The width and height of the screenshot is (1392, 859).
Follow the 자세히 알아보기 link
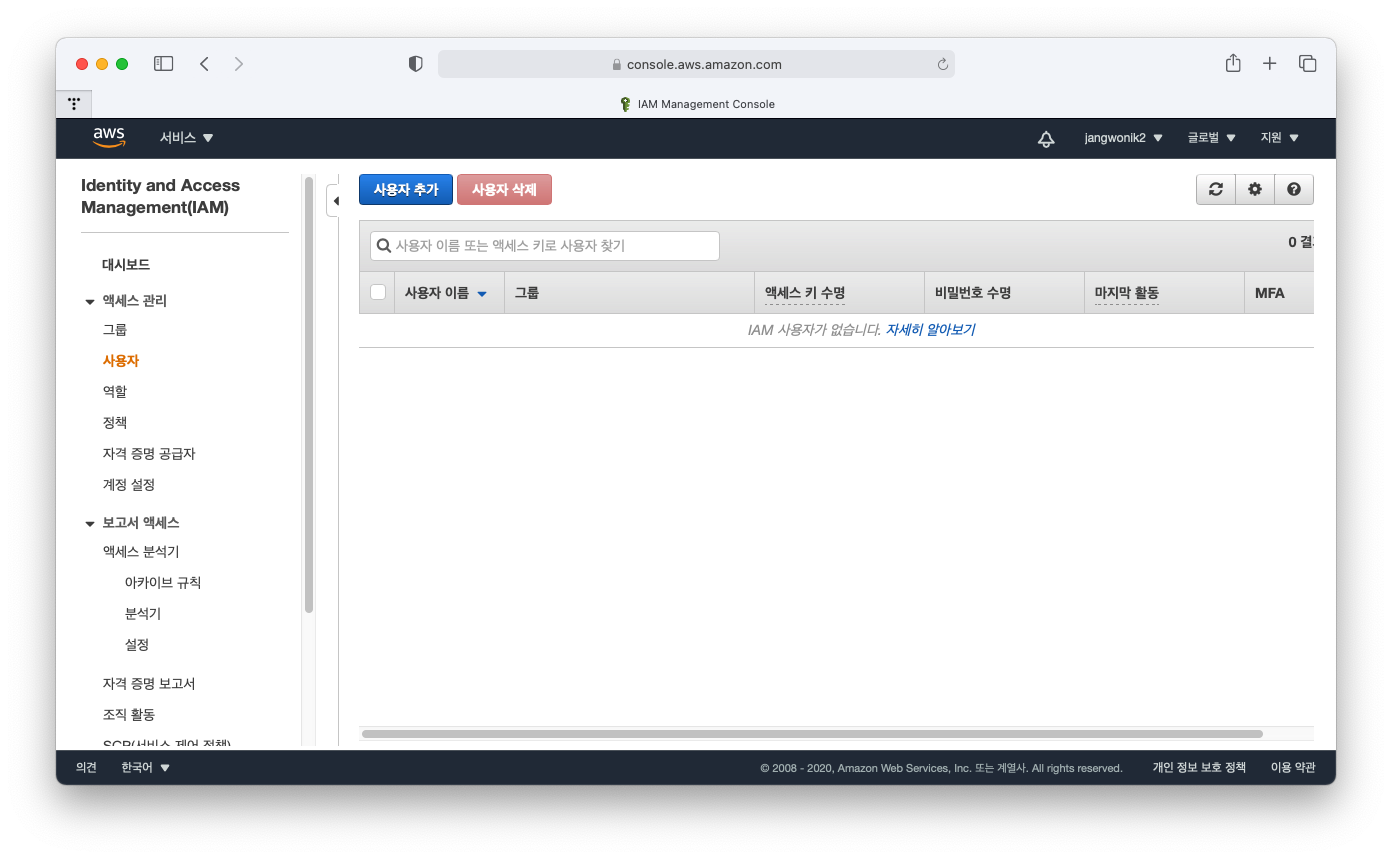[x=930, y=330]
